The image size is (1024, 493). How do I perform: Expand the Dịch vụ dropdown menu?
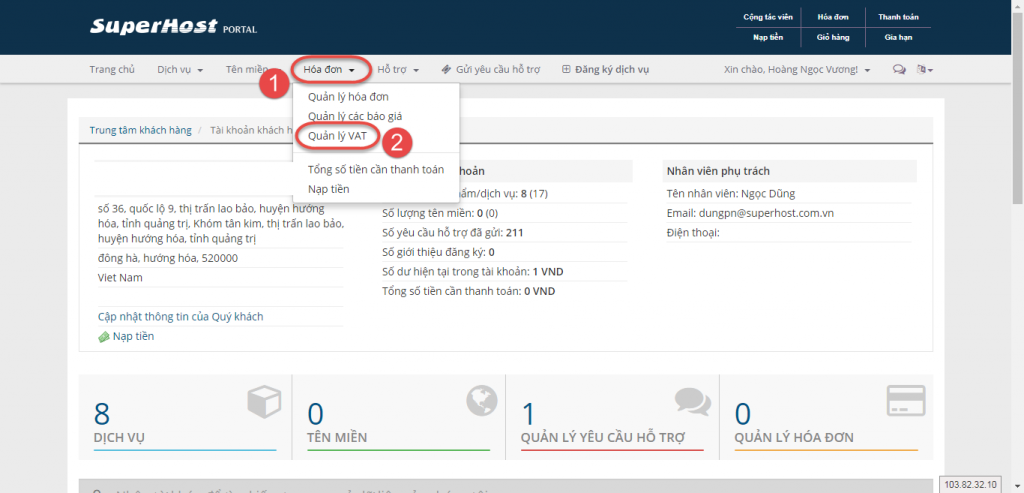coord(180,70)
